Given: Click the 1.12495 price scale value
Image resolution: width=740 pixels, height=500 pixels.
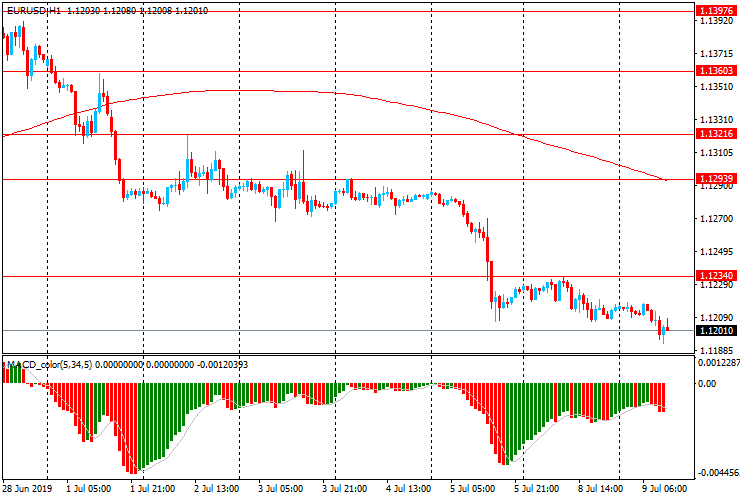Looking at the screenshot, I should pyautogui.click(x=717, y=252).
